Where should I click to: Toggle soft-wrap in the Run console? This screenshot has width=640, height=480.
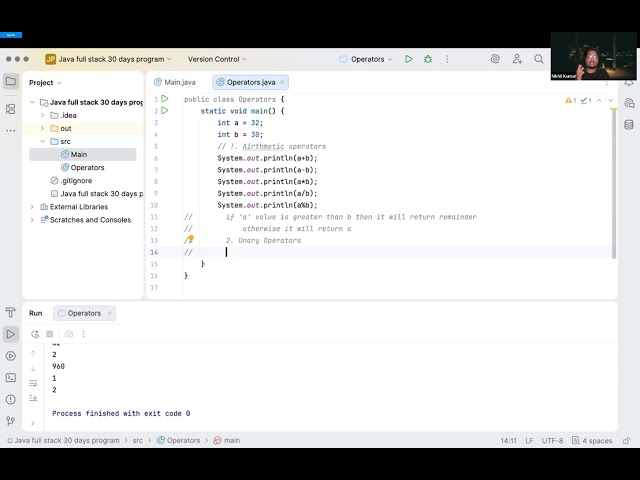pos(33,383)
